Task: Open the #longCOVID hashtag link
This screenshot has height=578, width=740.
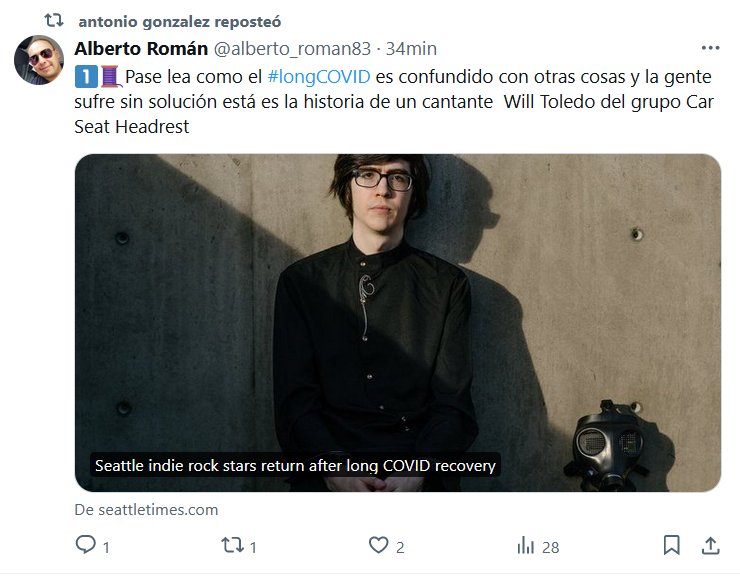Action: point(319,76)
